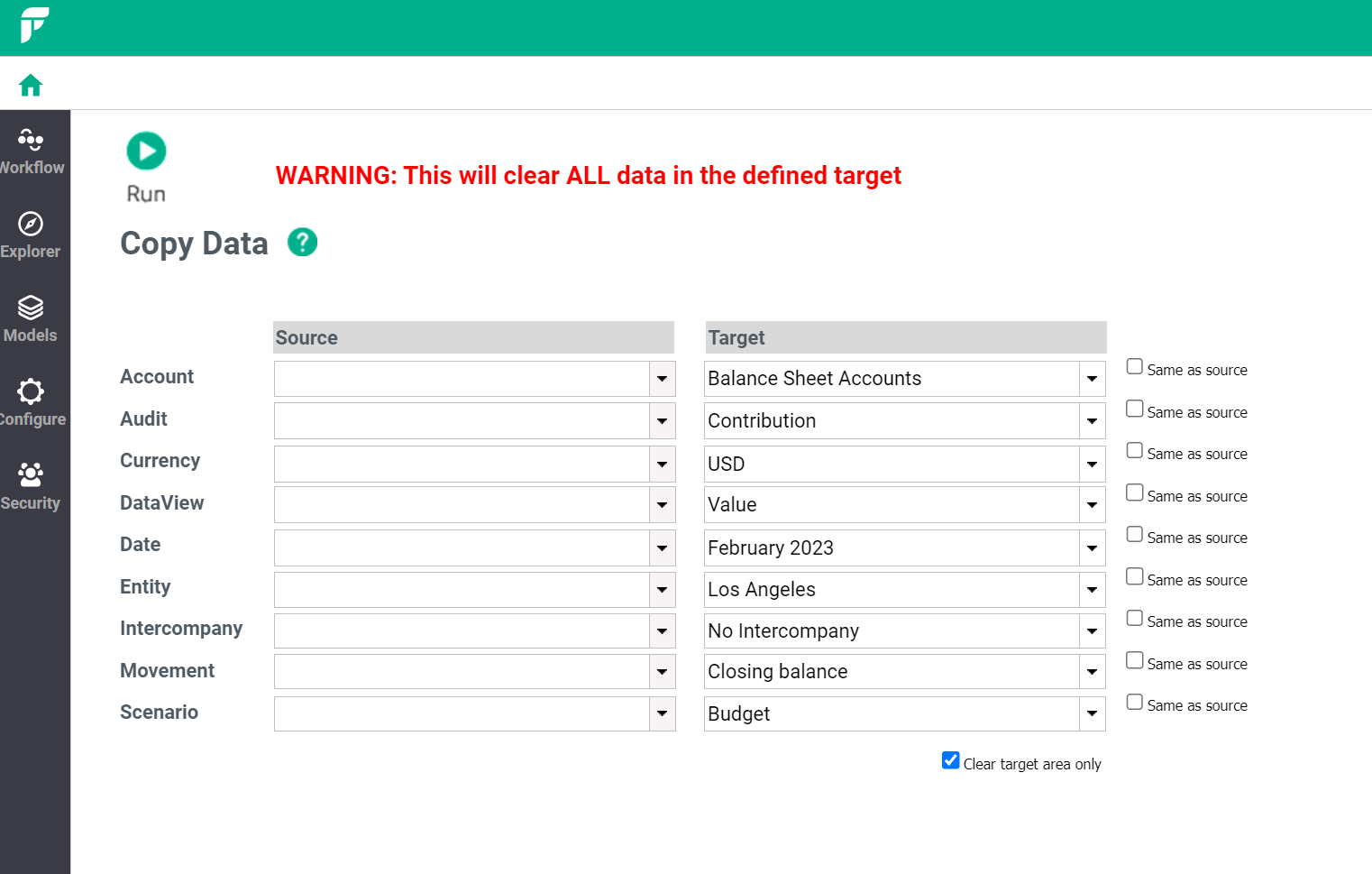
Task: Check Same as source for Scenario
Action: [x=1135, y=702]
